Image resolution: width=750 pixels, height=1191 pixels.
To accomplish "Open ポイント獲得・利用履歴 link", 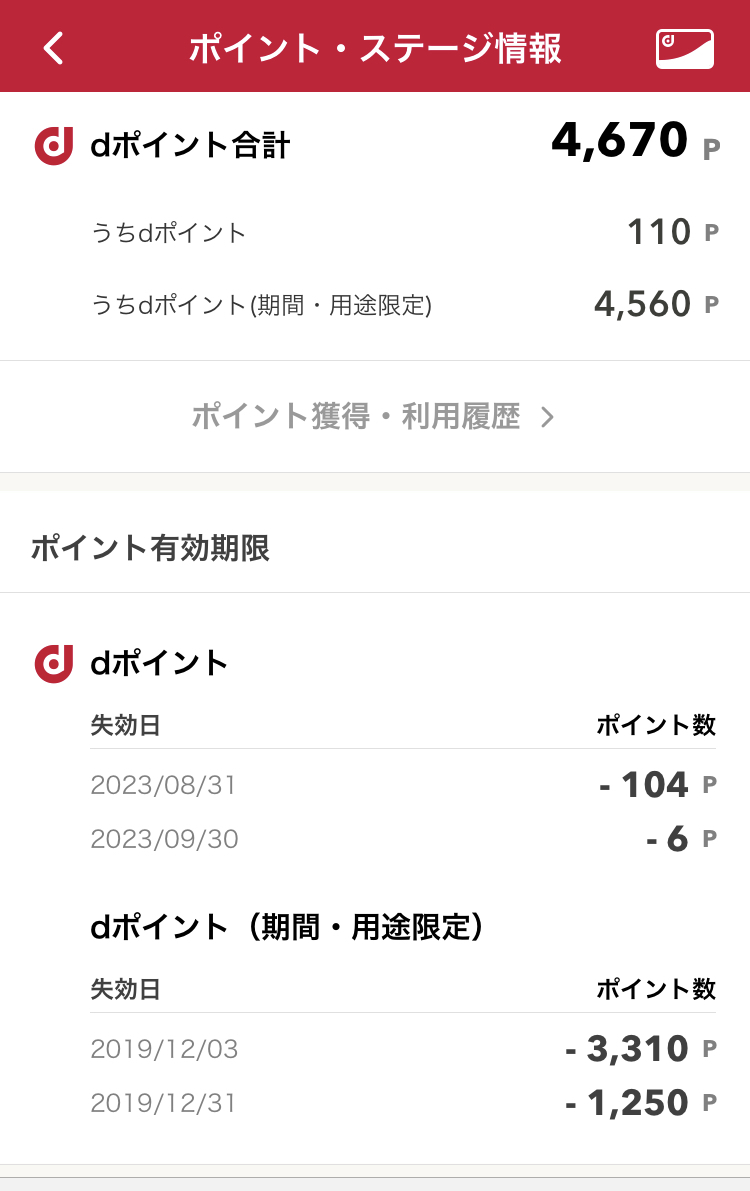I will [x=356, y=417].
